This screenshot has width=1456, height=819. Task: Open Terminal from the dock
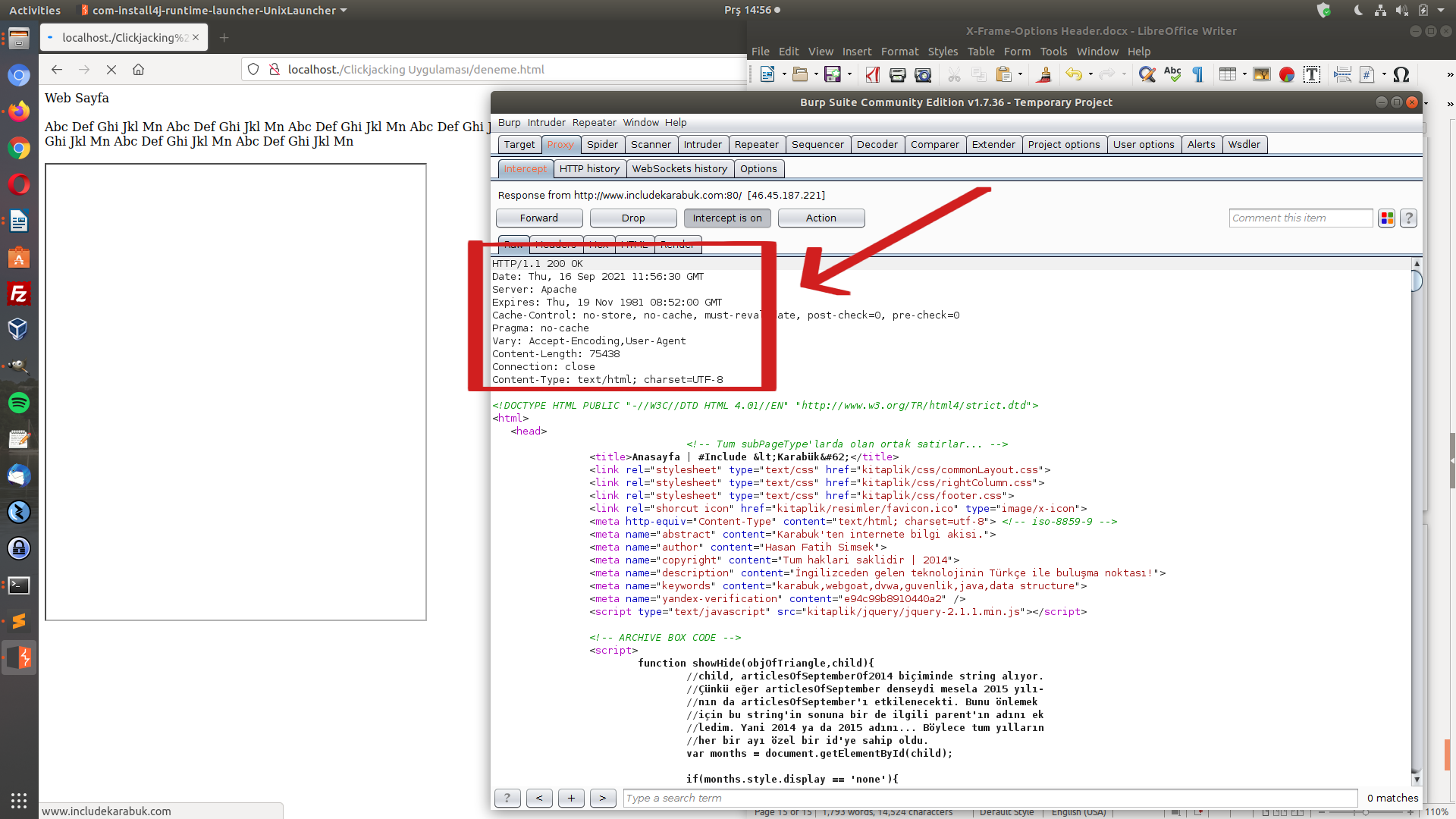coord(19,585)
